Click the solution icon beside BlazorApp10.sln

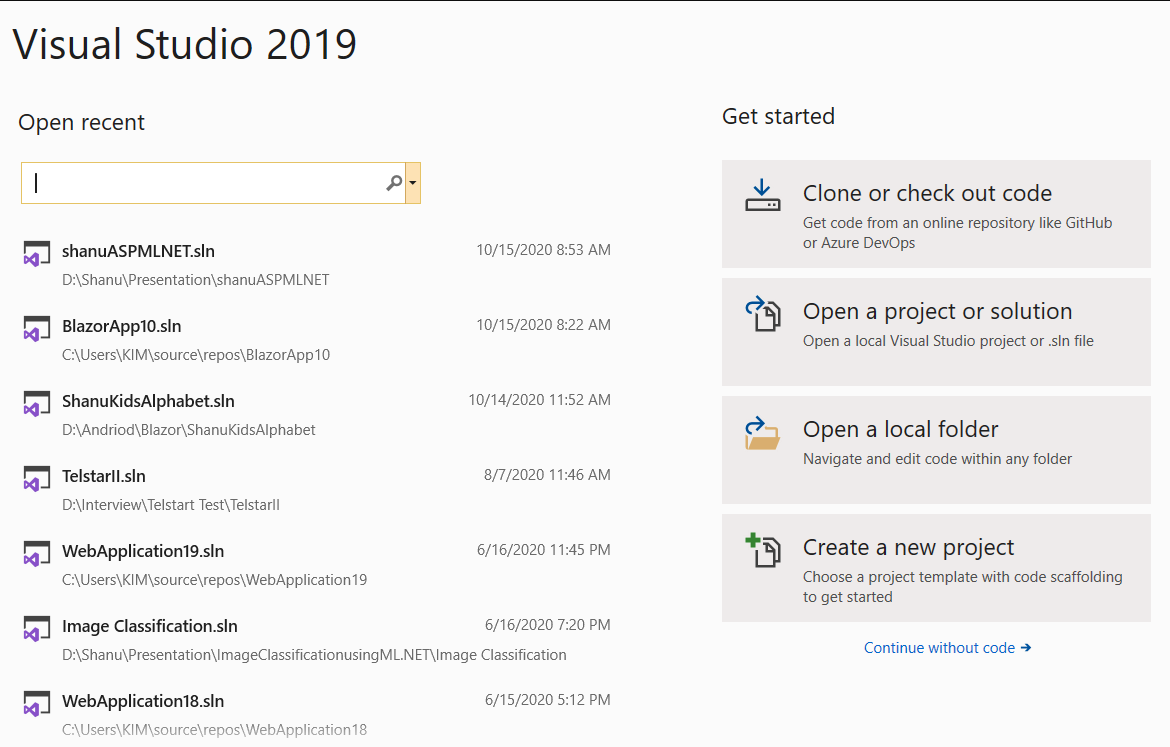coord(37,328)
